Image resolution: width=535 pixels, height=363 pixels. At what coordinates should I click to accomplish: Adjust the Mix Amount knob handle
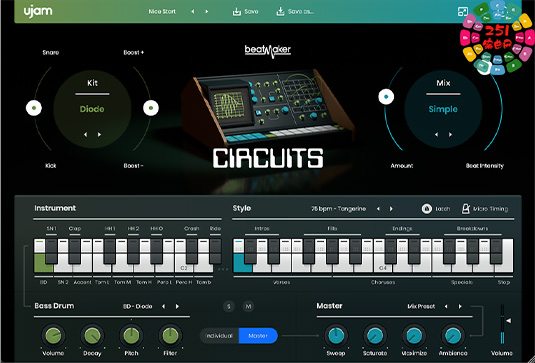pos(386,97)
